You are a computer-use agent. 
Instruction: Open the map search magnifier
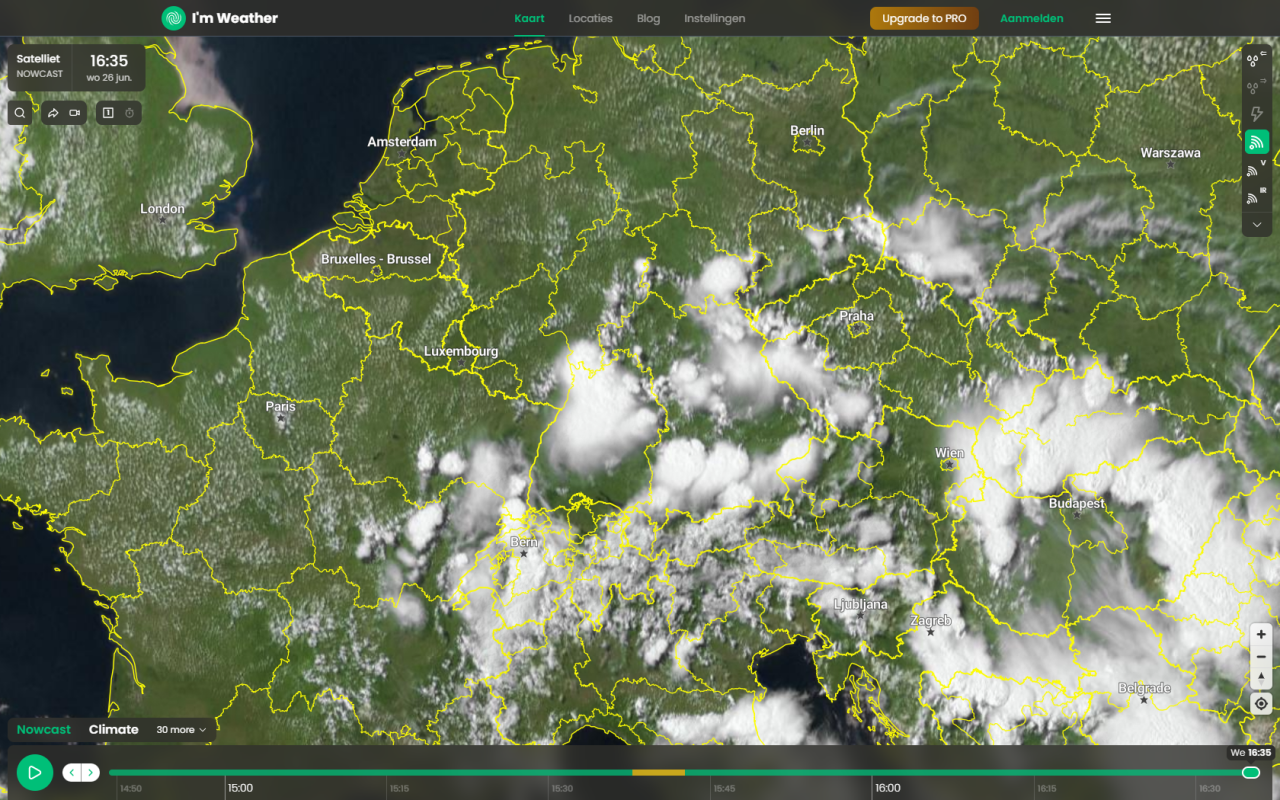(20, 113)
